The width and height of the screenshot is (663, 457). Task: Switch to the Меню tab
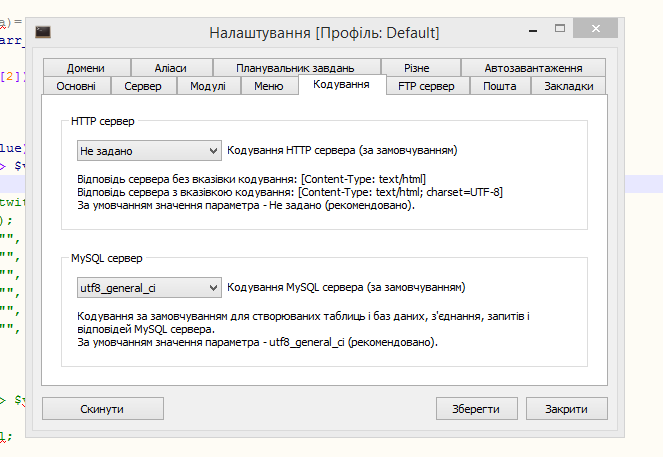(268, 87)
